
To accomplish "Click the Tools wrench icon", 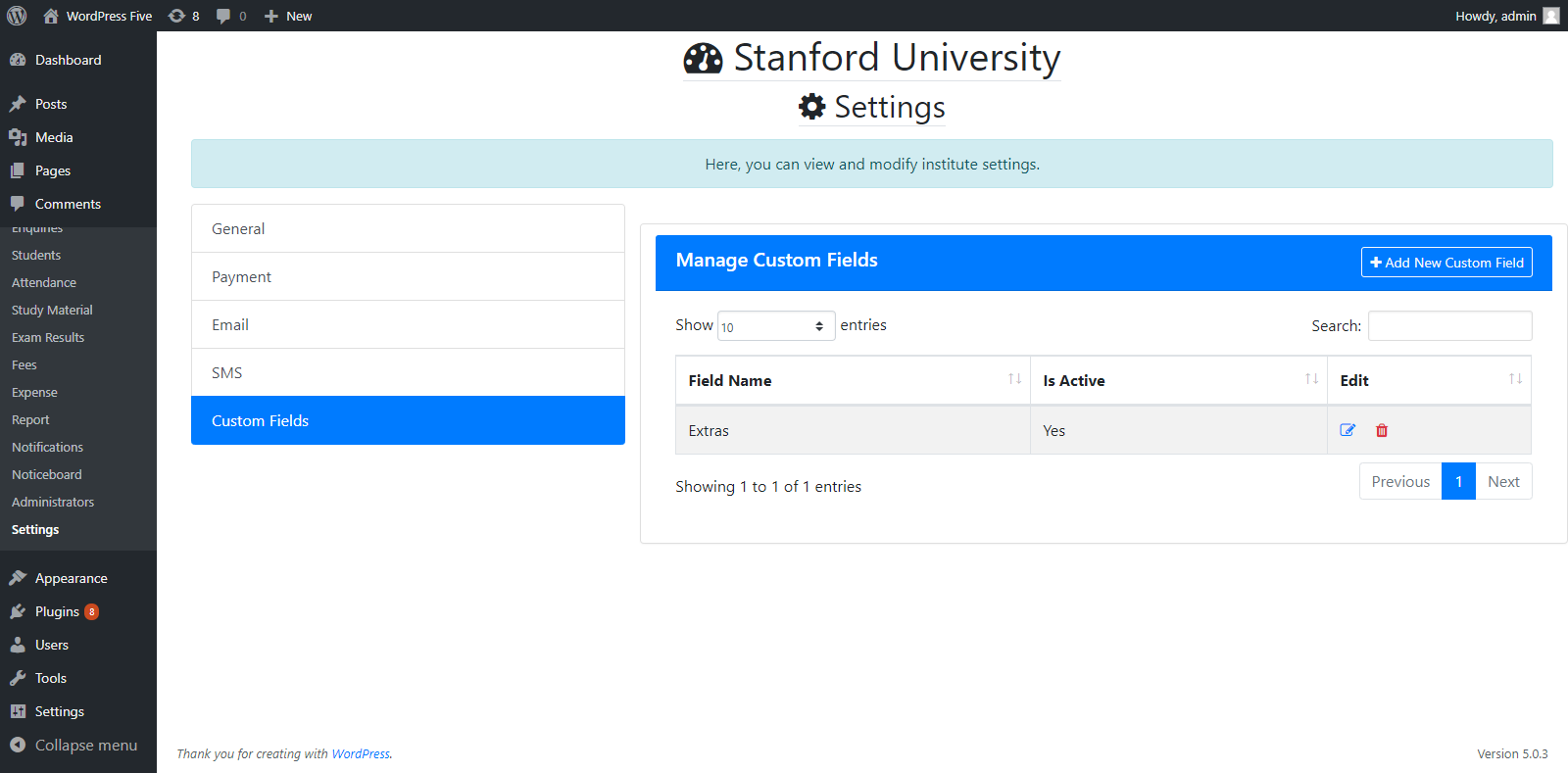I will point(18,678).
